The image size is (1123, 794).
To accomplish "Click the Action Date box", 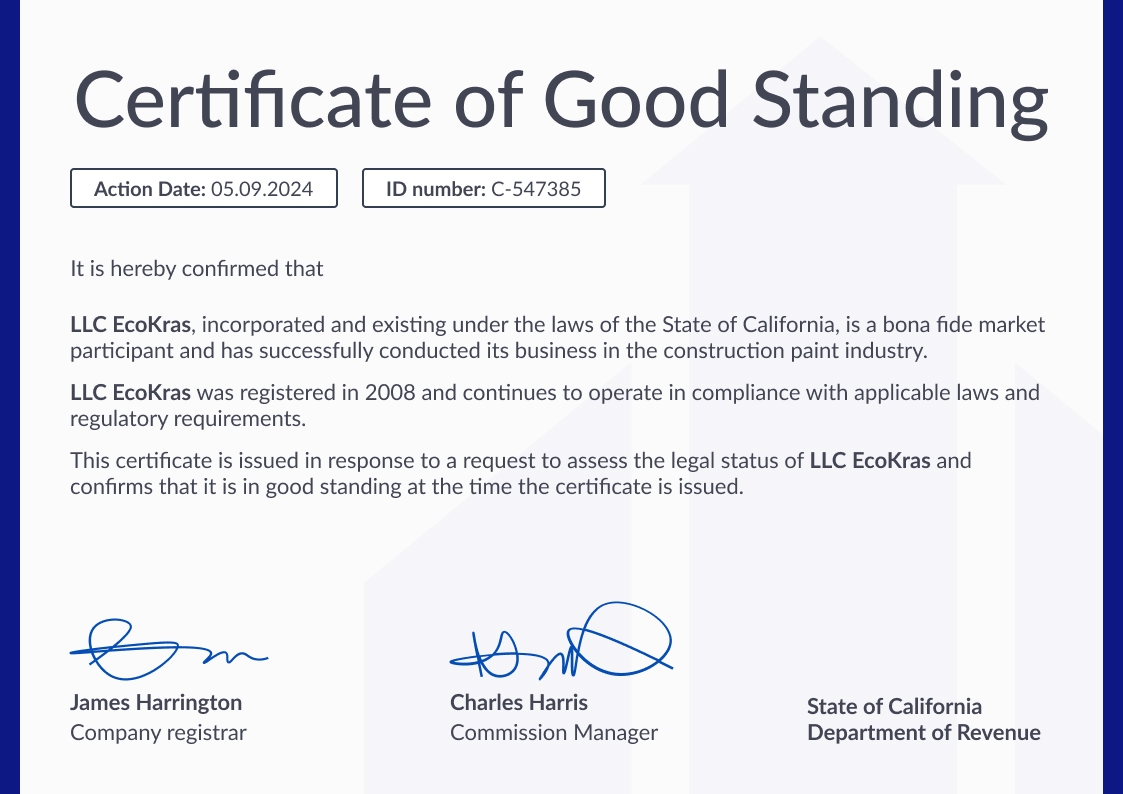I will [204, 188].
